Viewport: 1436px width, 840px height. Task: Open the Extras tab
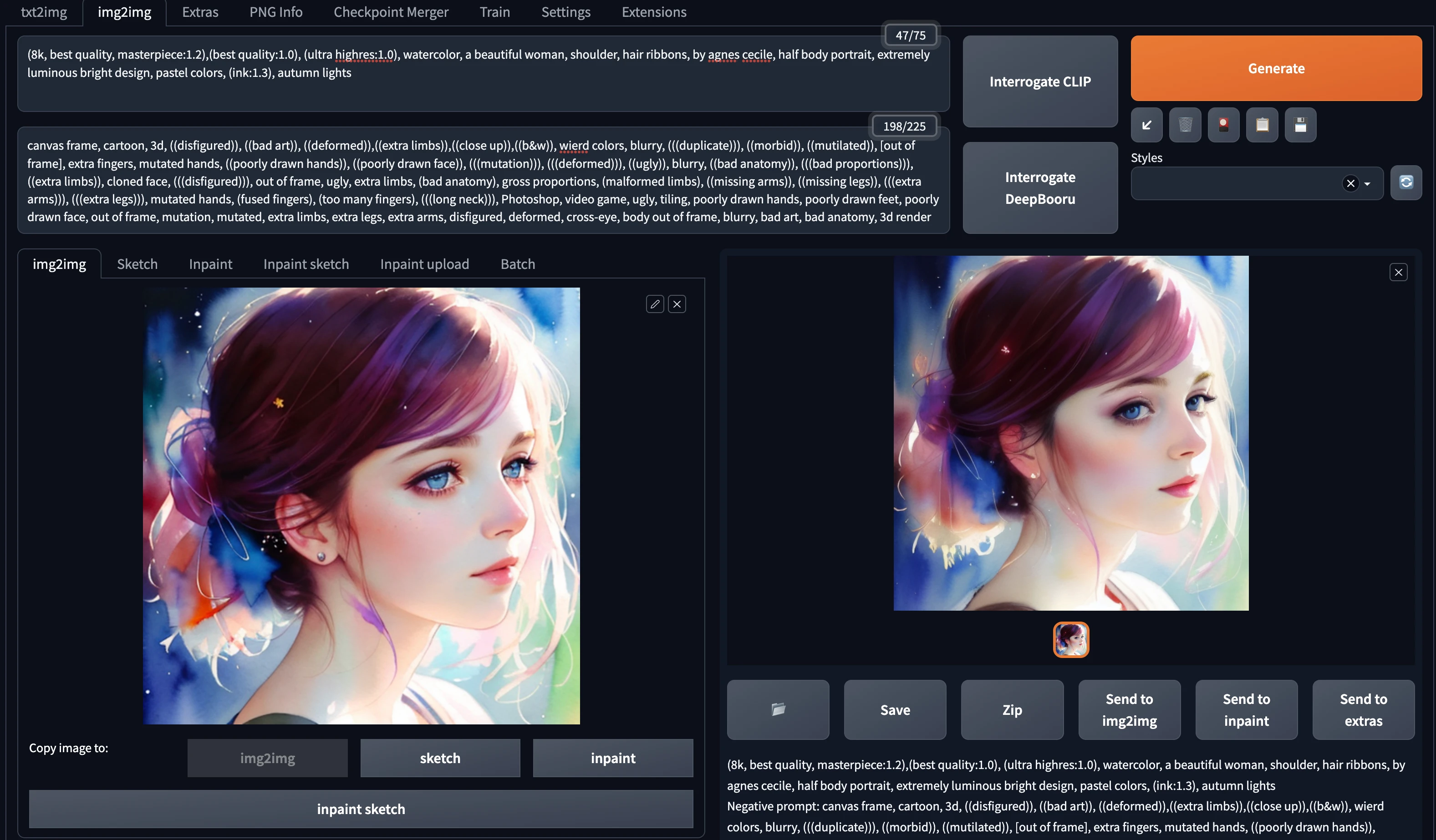(200, 12)
